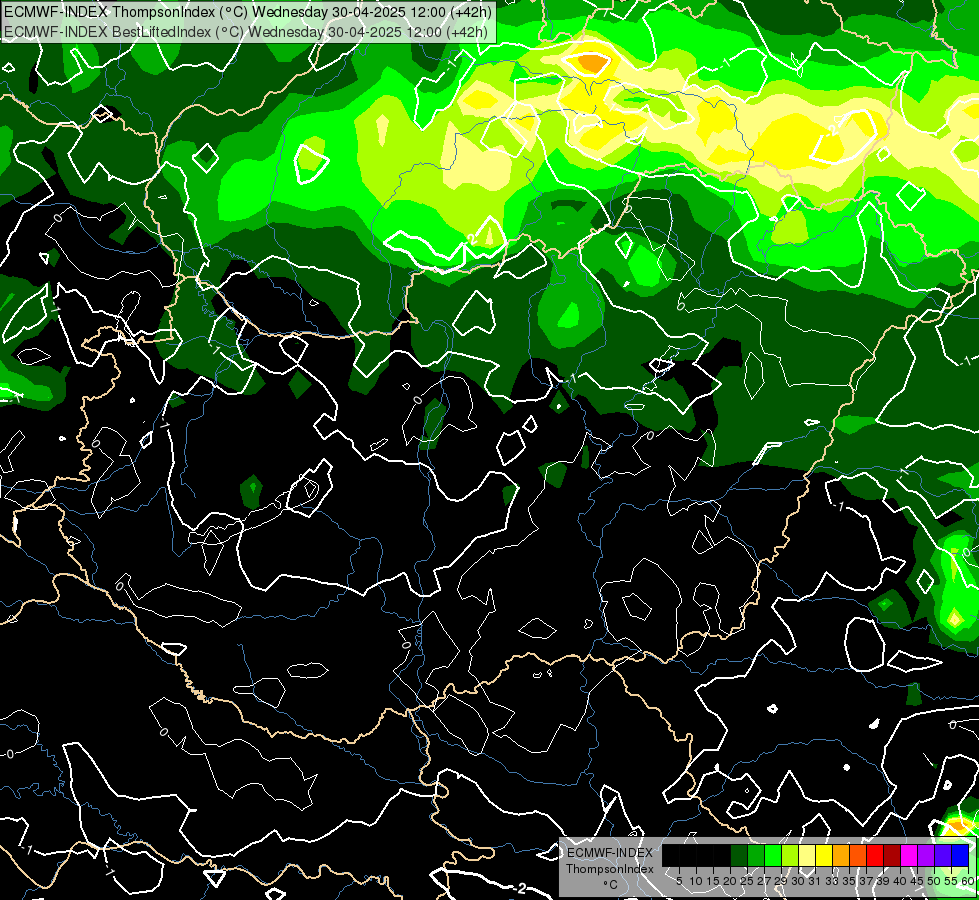The height and width of the screenshot is (900, 979).
Task: Click the legend tick value 10
Action: tap(696, 881)
